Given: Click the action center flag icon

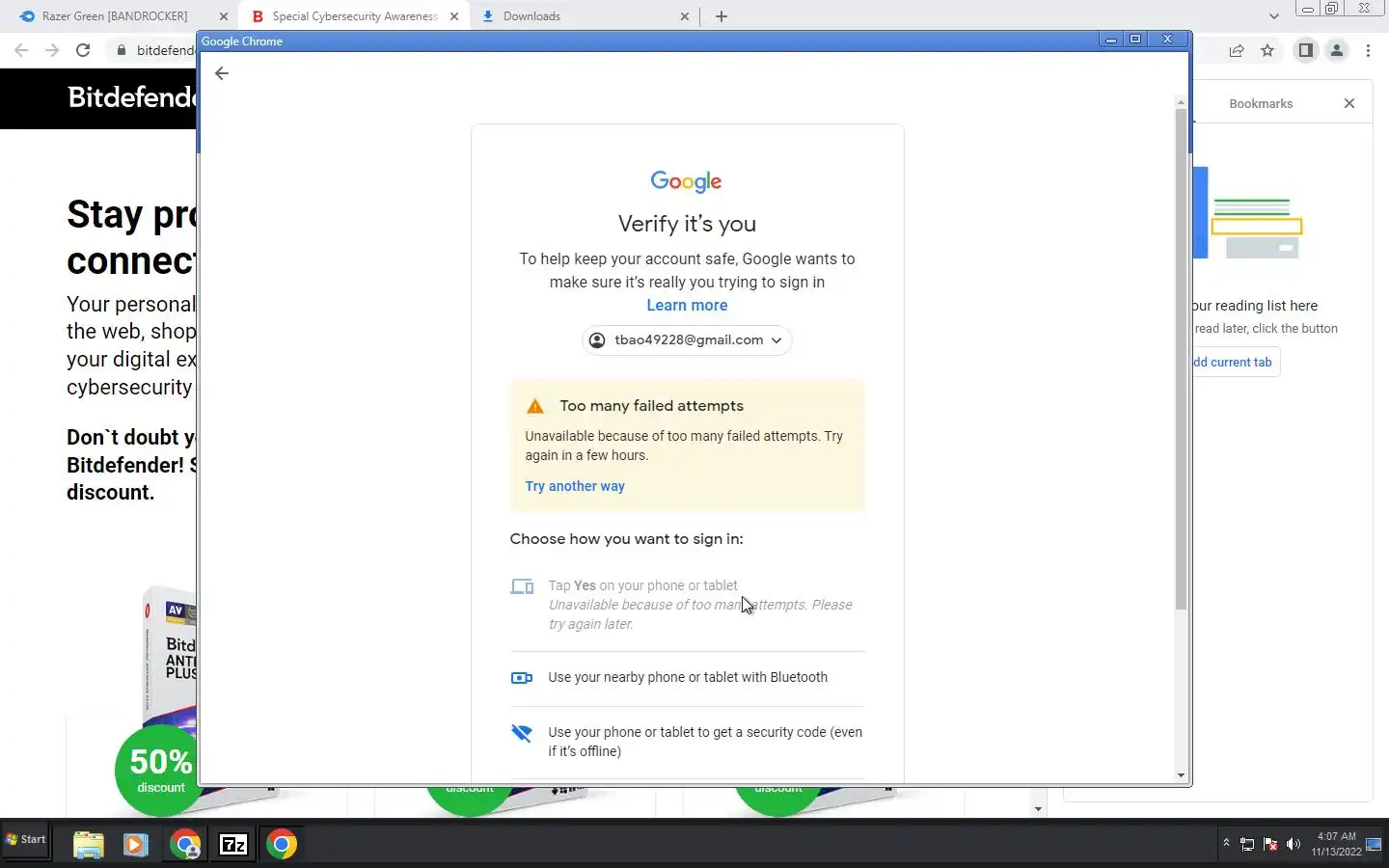Looking at the screenshot, I should coord(1270,844).
